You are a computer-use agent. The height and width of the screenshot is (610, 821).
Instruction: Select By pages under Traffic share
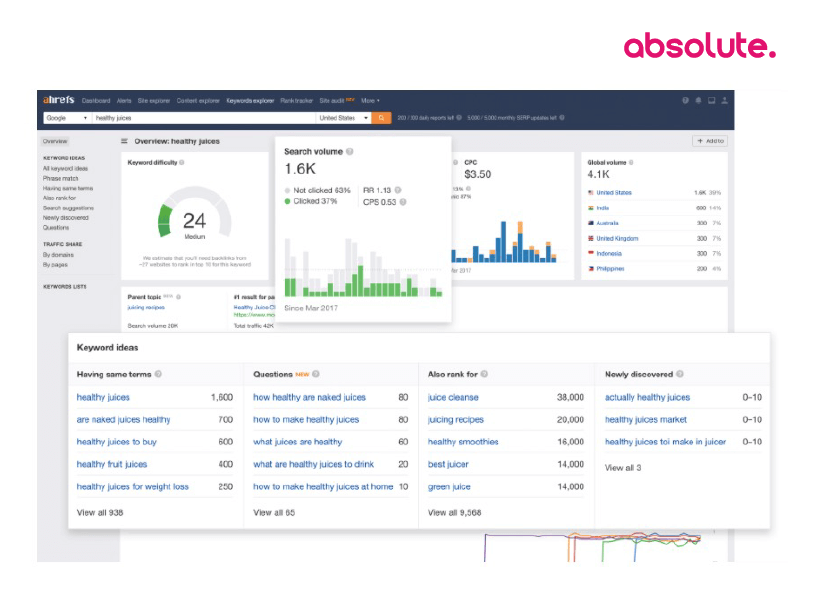pyautogui.click(x=56, y=265)
